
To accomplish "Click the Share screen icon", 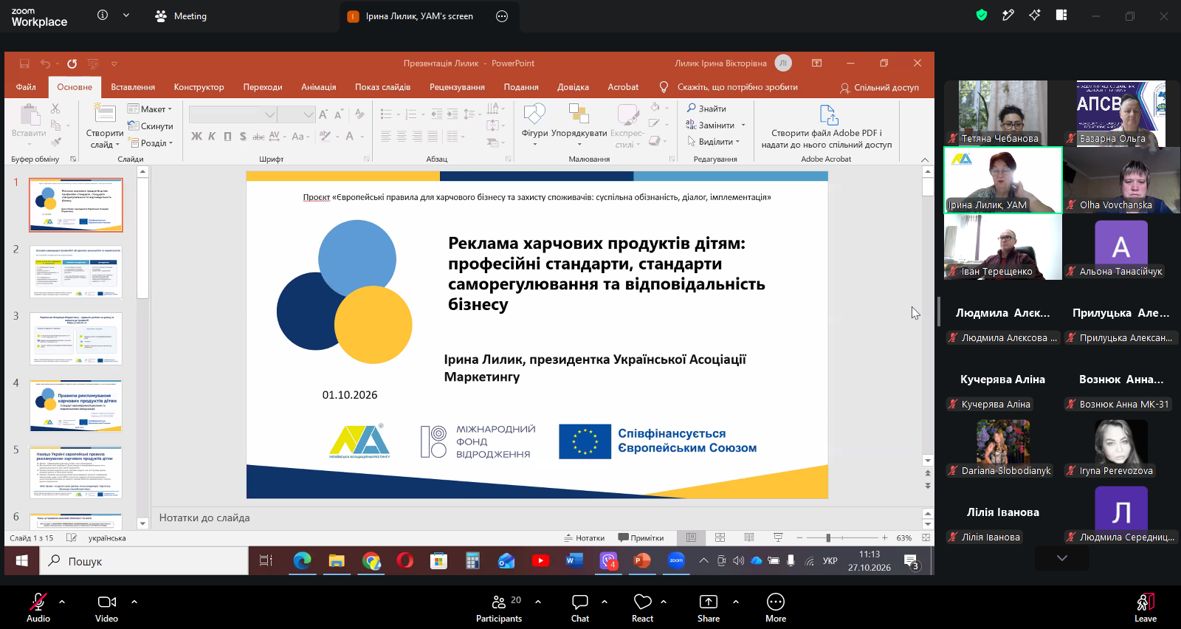I will click(x=708, y=601).
